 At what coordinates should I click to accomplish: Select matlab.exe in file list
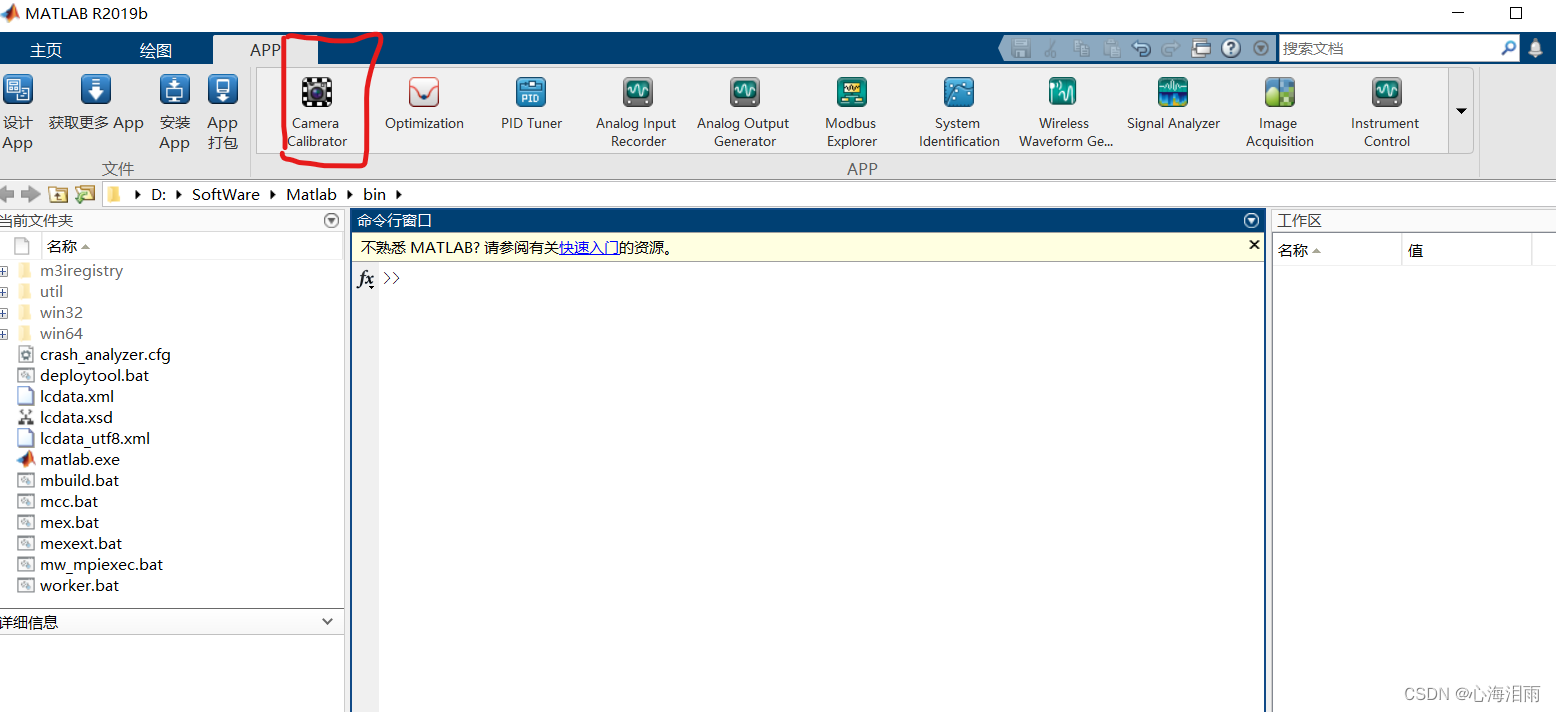point(80,460)
